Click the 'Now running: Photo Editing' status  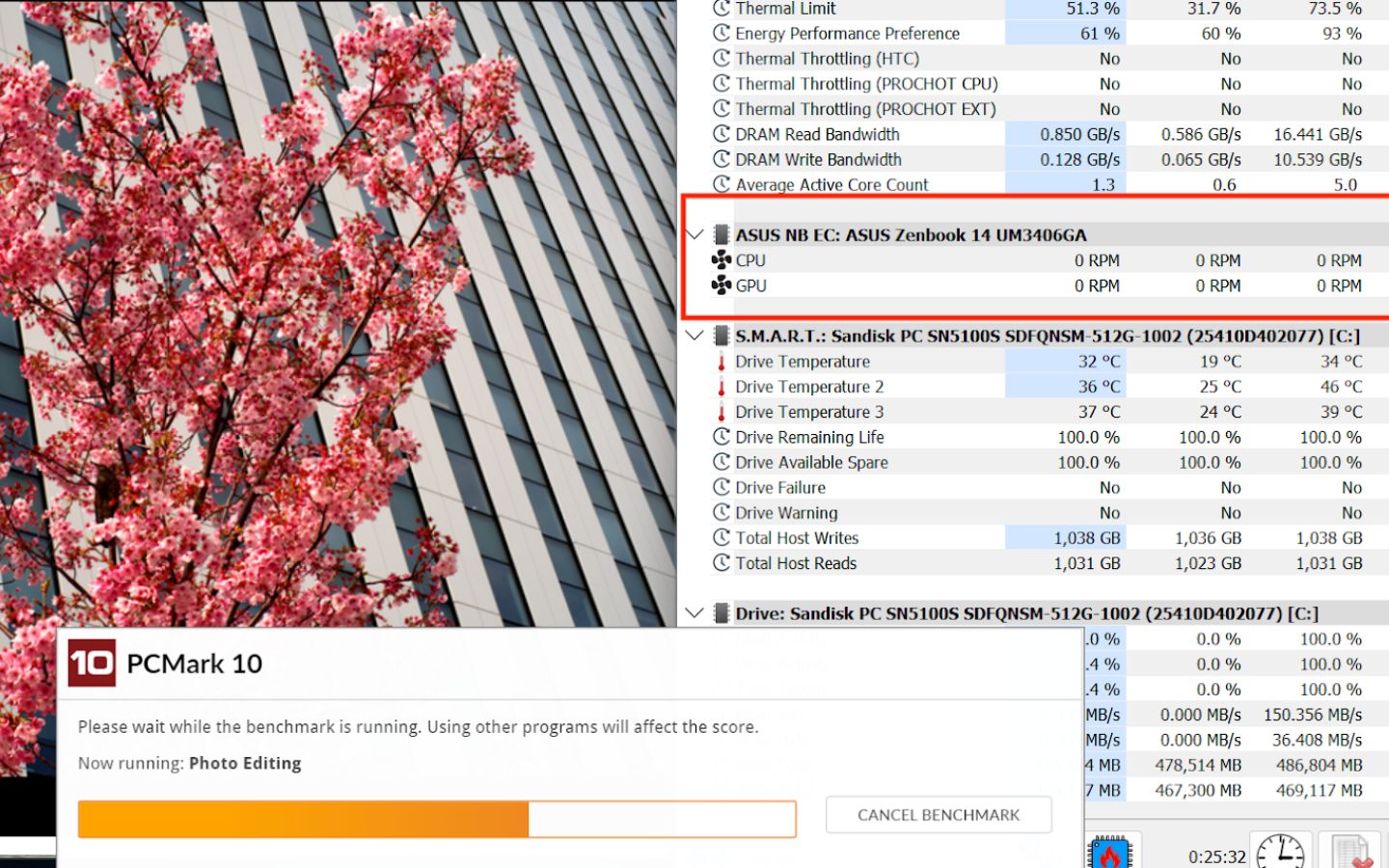189,763
